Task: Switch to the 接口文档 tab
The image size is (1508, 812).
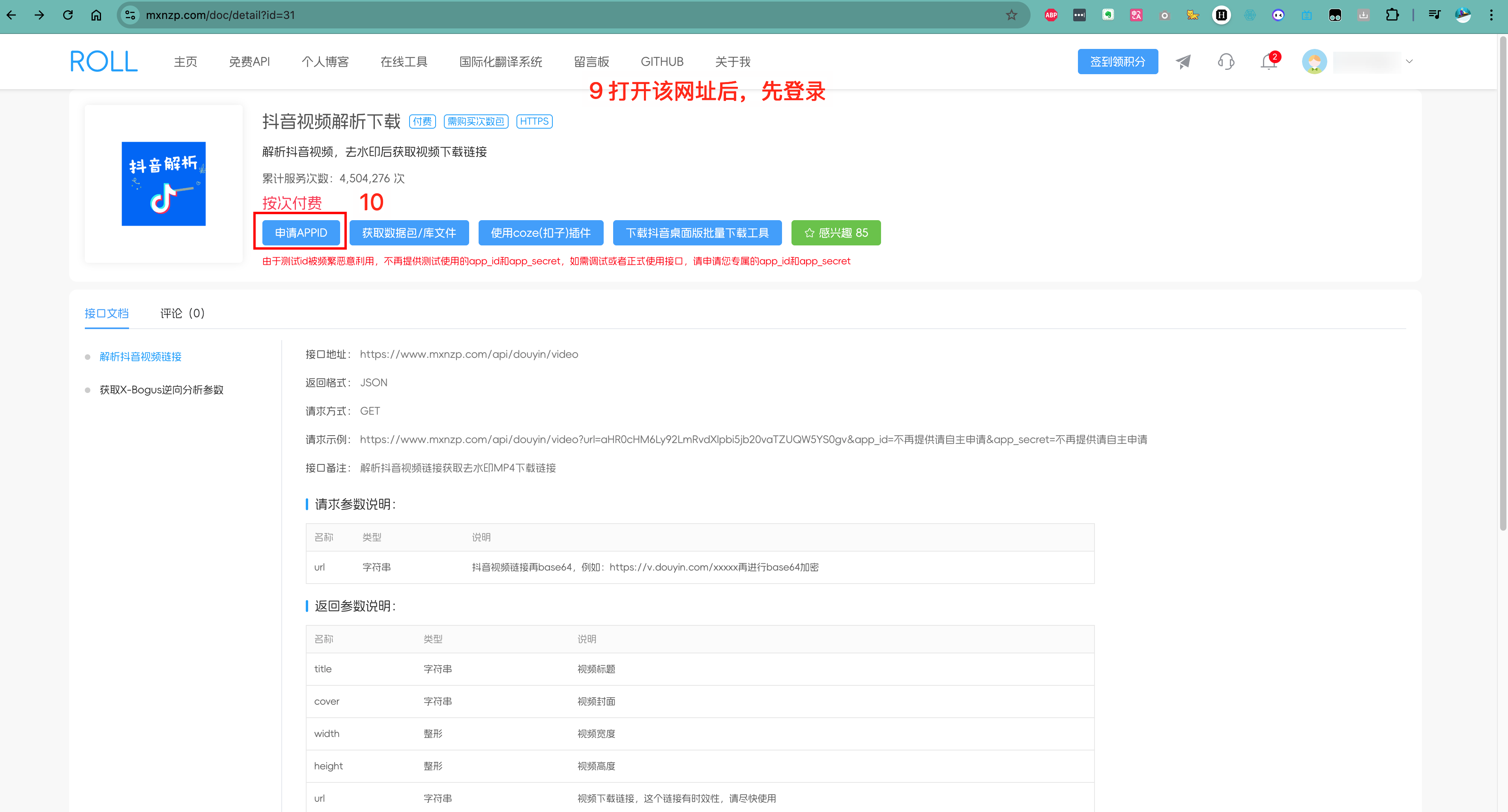Action: tap(107, 313)
